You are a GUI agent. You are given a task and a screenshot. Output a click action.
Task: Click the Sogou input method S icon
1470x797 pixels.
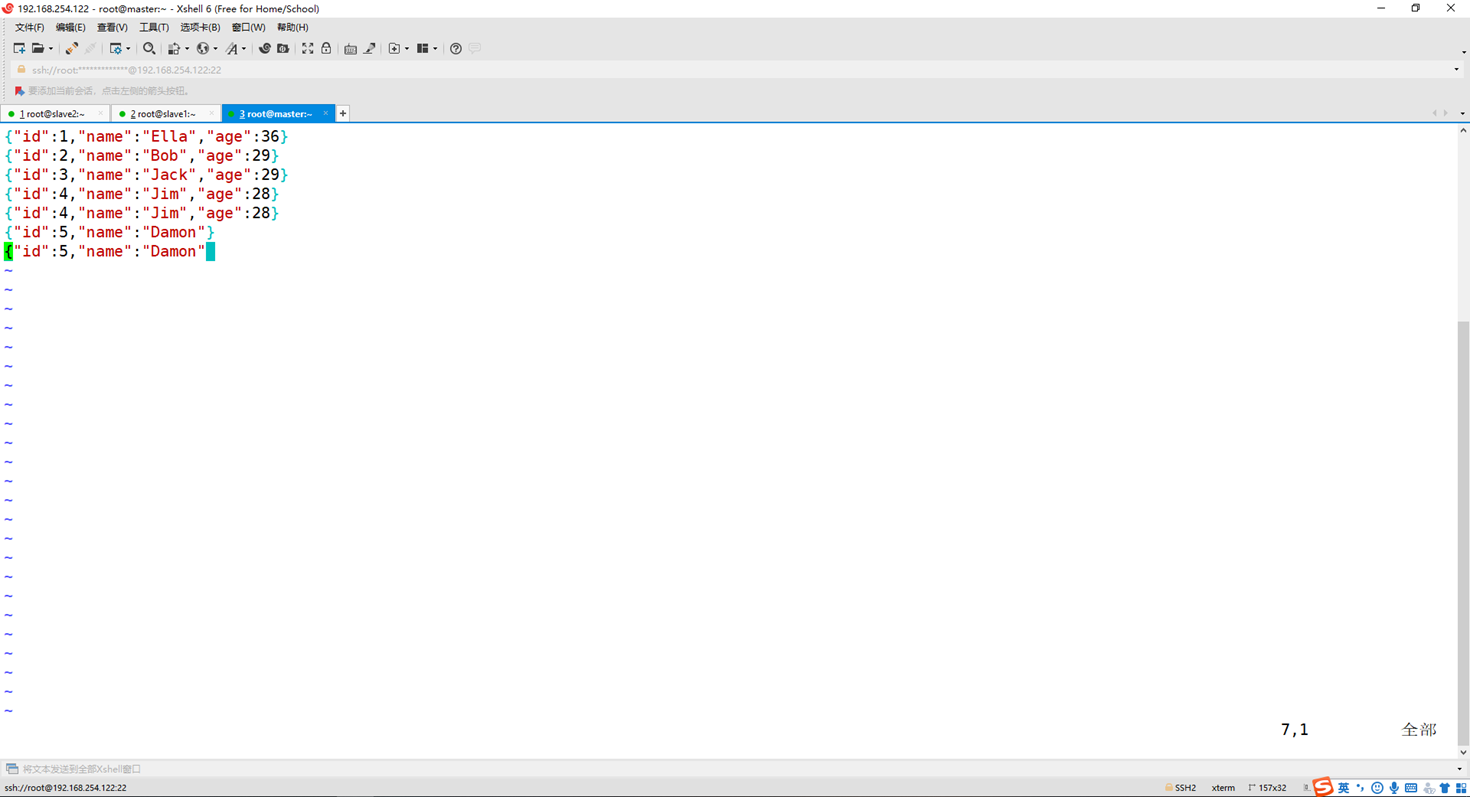[x=1323, y=787]
